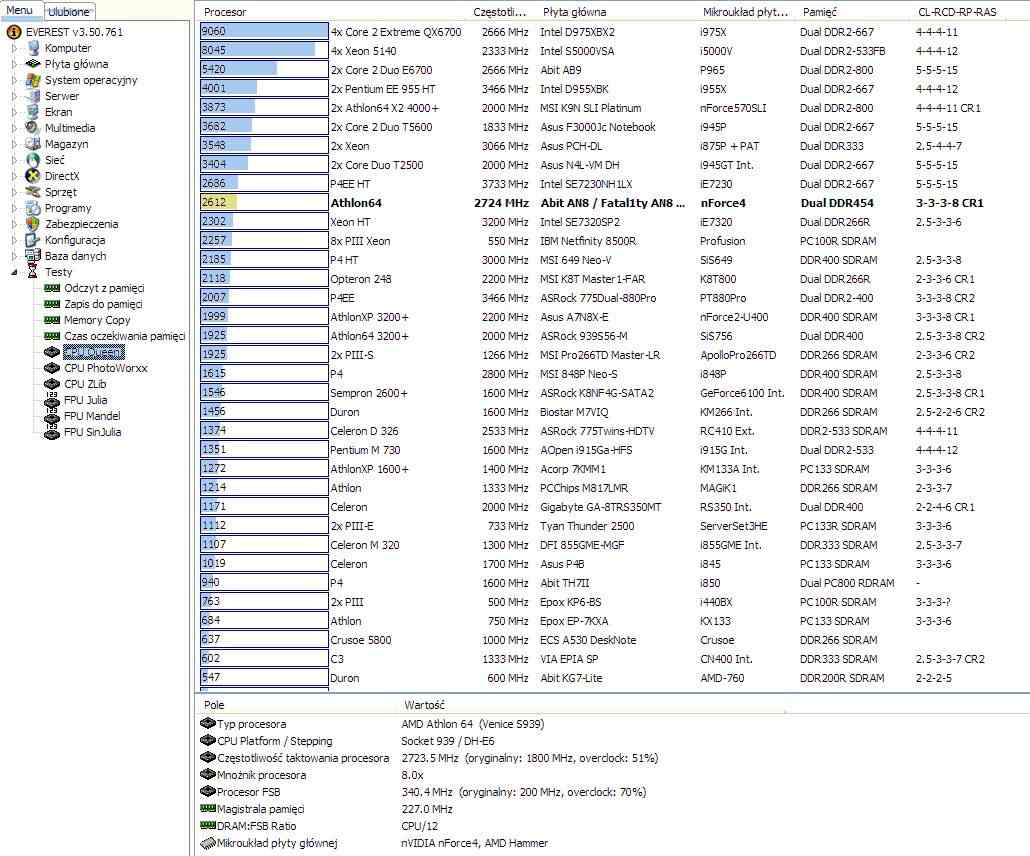Click the Memory Copy benchmark icon

52,320
